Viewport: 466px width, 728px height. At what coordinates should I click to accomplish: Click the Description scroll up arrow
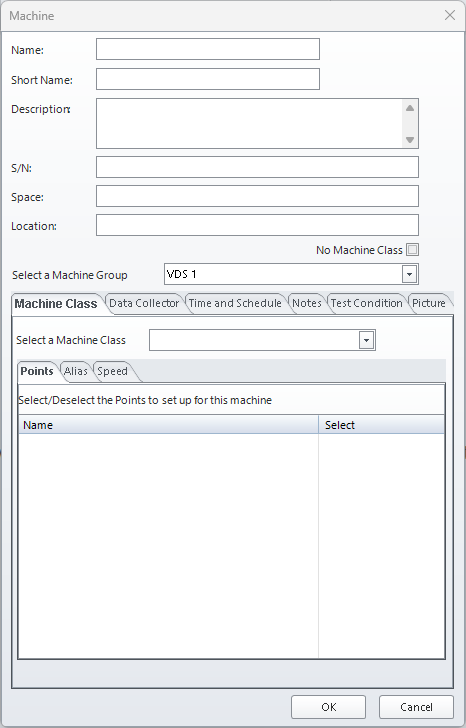(x=410, y=108)
